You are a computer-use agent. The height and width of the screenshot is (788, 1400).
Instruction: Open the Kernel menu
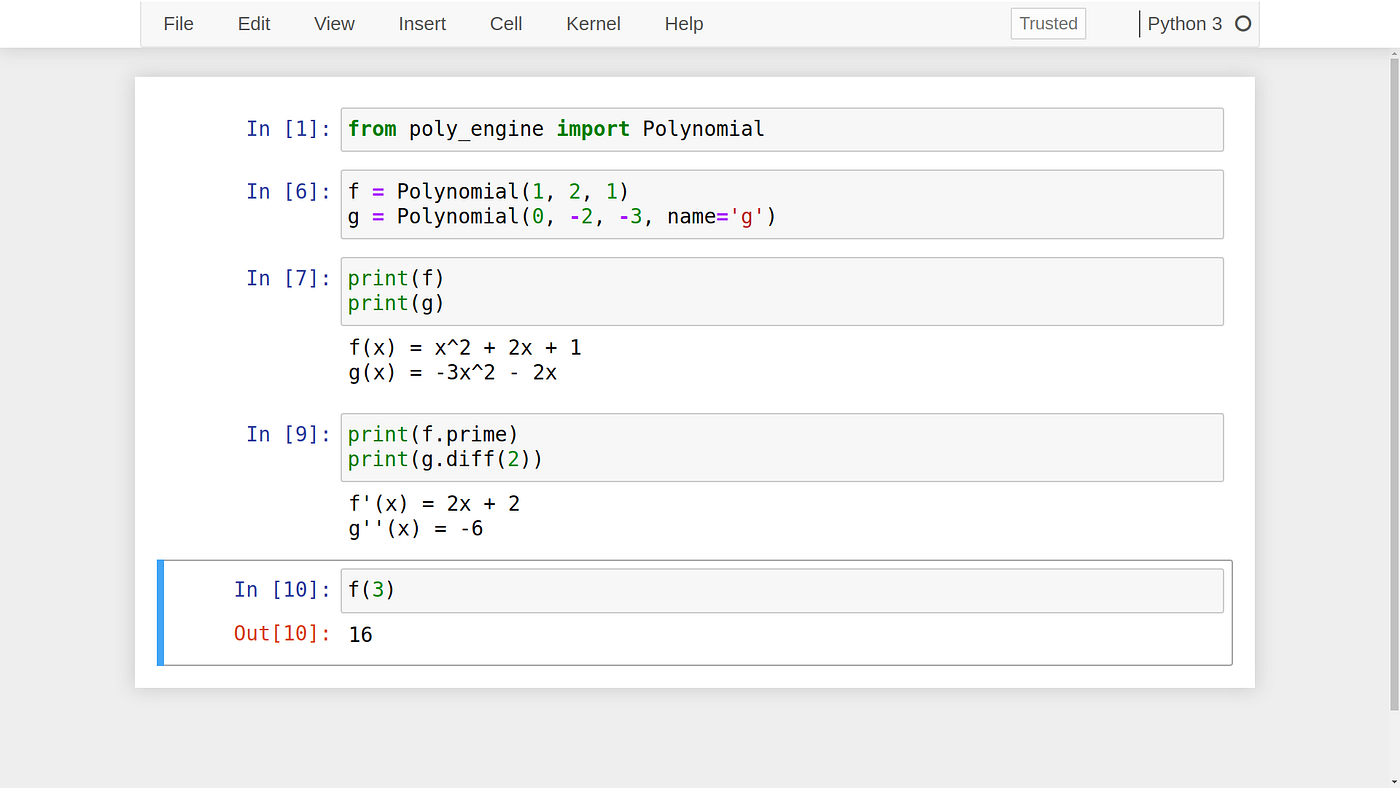(x=593, y=23)
